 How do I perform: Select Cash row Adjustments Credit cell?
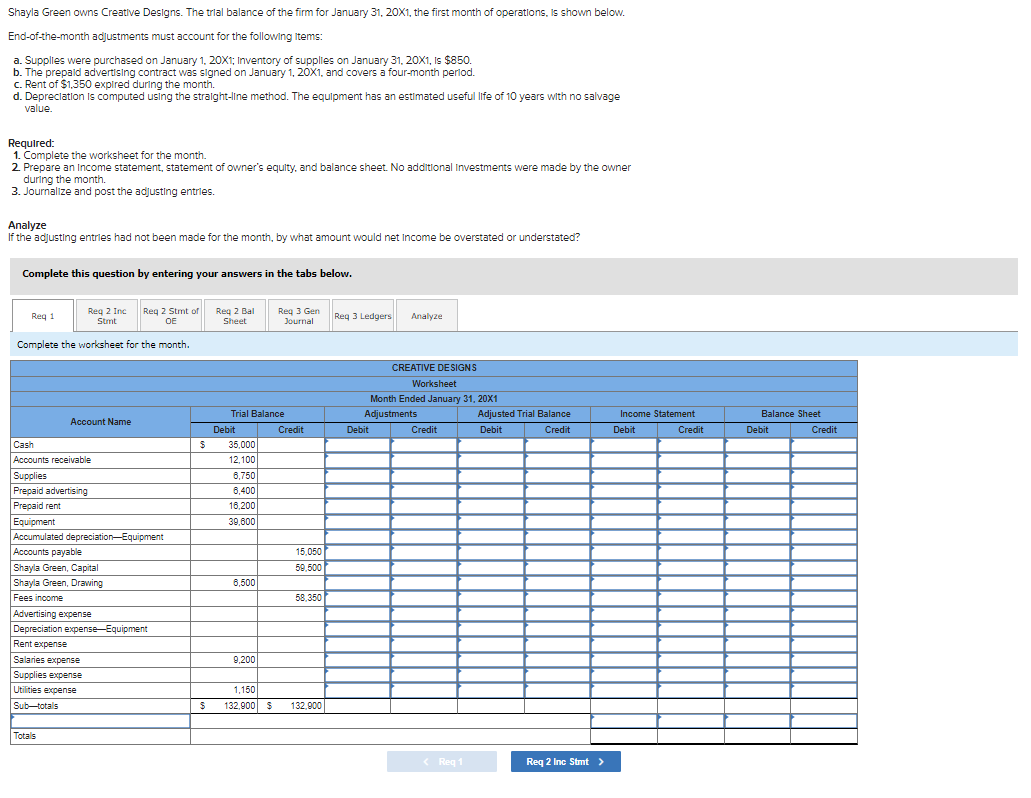click(x=423, y=445)
